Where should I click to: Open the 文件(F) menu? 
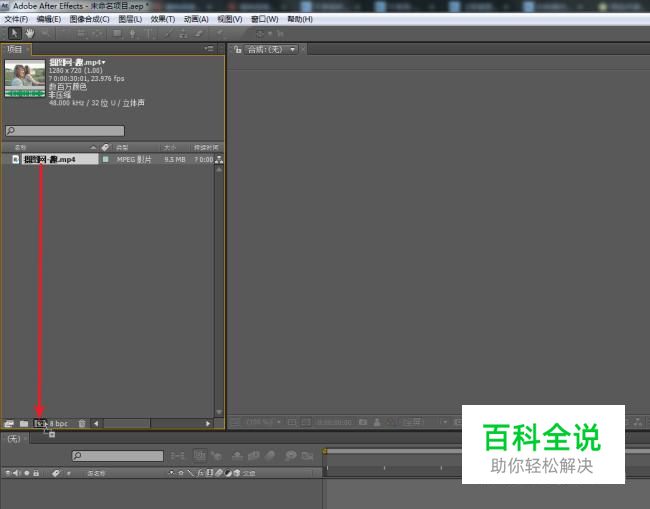point(16,19)
